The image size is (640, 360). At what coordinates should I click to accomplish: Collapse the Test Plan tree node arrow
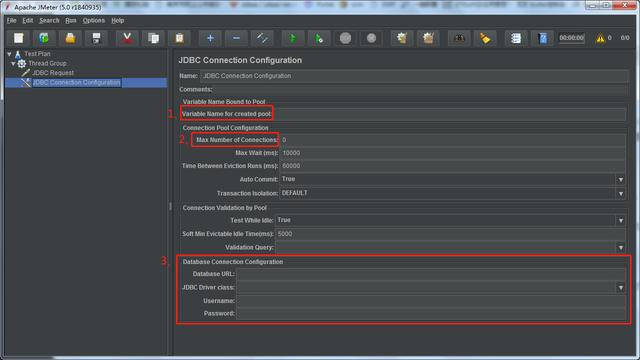coord(9,54)
